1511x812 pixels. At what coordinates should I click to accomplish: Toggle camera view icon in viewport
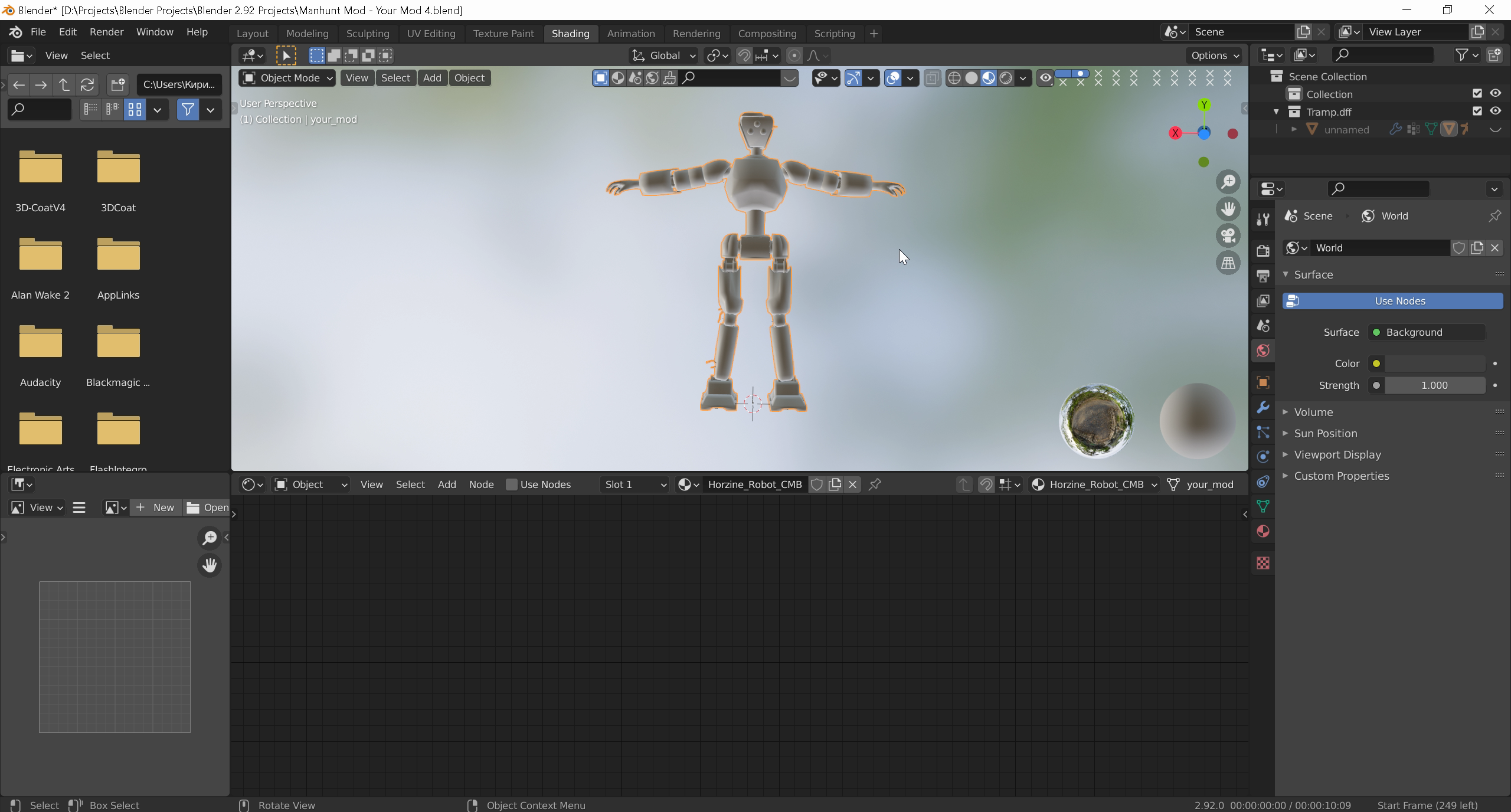pos(1228,236)
